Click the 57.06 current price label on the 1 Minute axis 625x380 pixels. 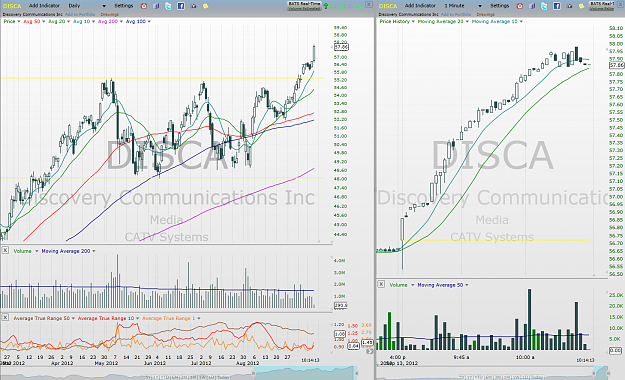coord(617,65)
